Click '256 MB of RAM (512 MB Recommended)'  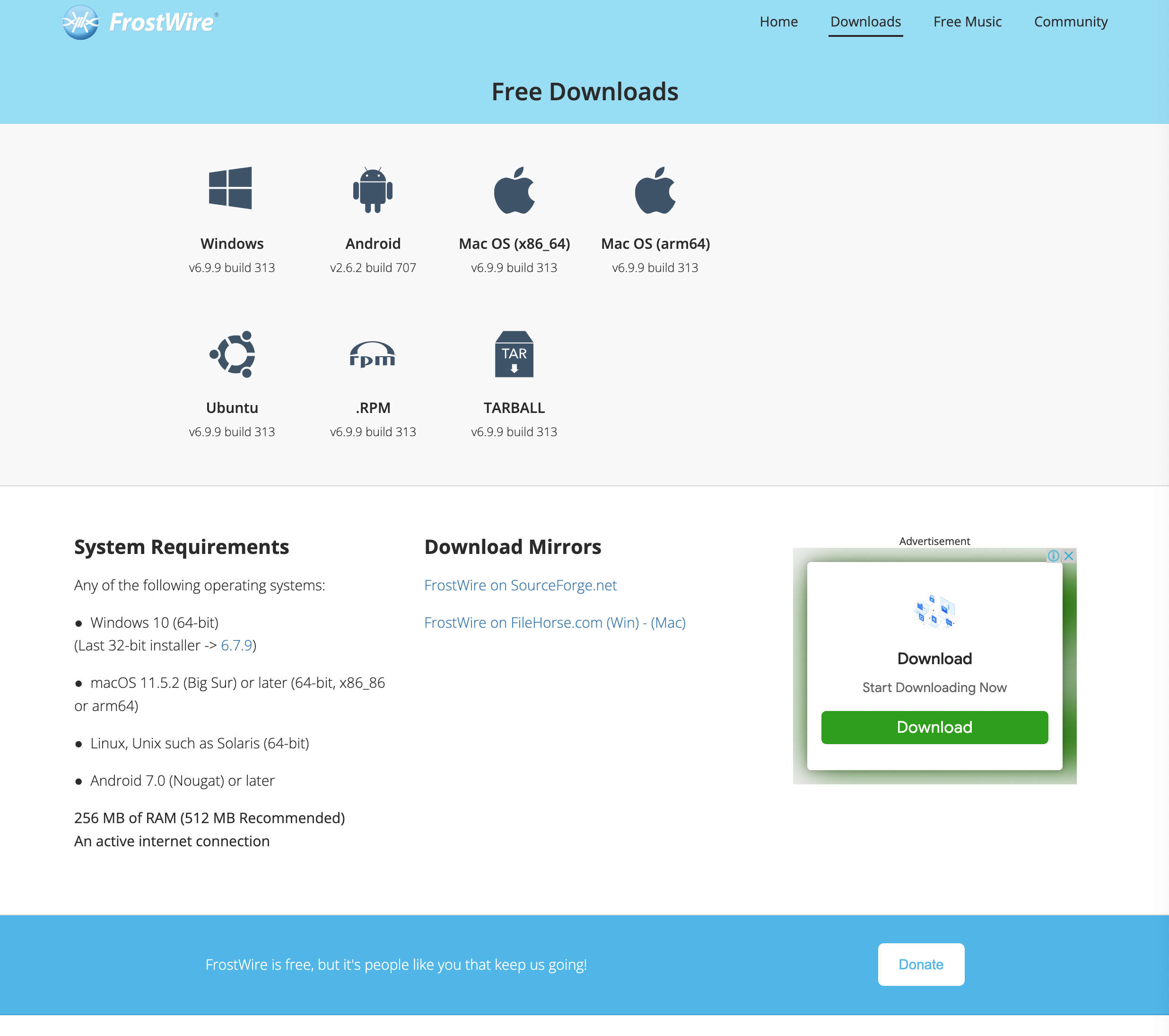[209, 818]
